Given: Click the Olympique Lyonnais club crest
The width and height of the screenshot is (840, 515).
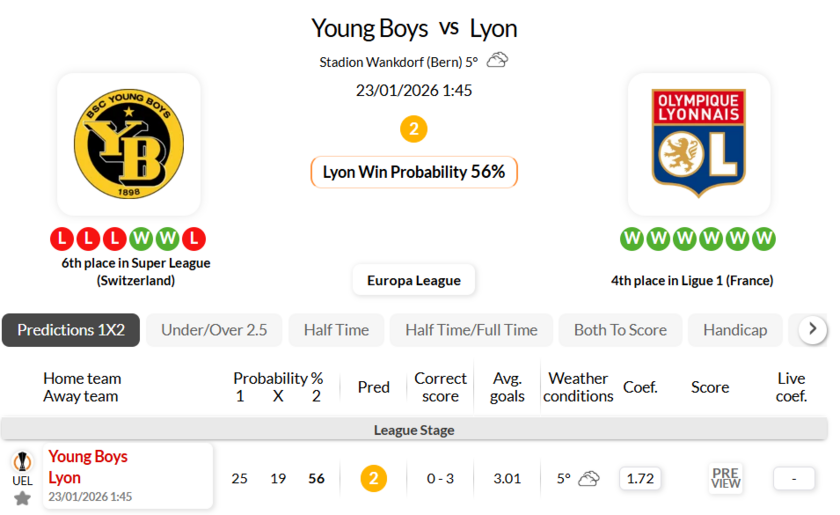Looking at the screenshot, I should click(698, 144).
